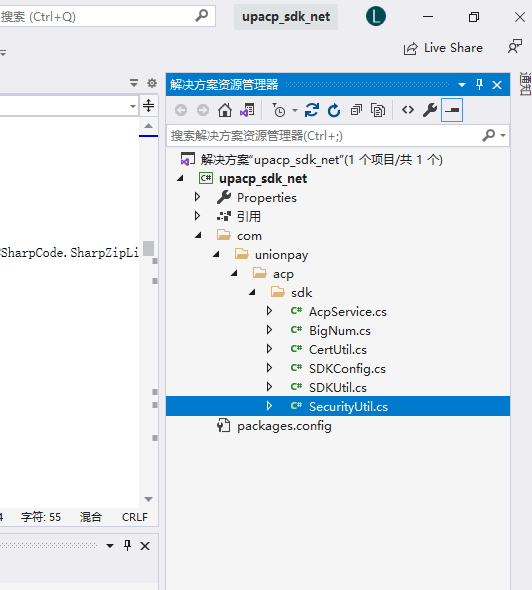Screen dimensions: 532x590
Task: Expand SecurityUtil.cs file node
Action: 269,405
